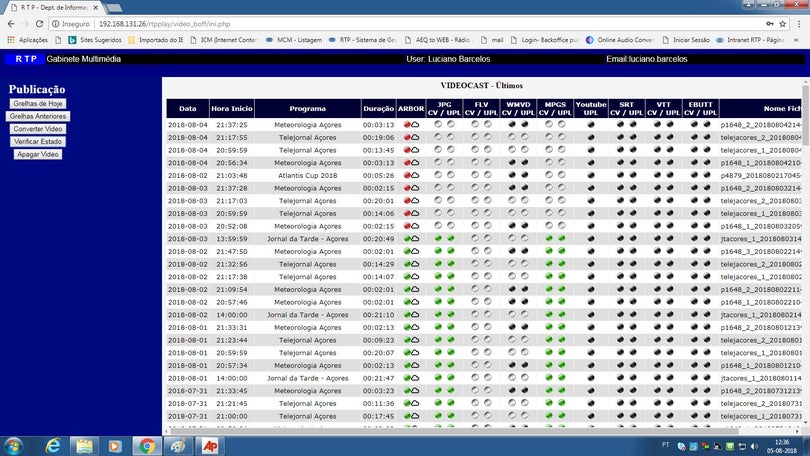The width and height of the screenshot is (810, 456).
Task: Click the Apagar Video button
Action: click(x=38, y=154)
